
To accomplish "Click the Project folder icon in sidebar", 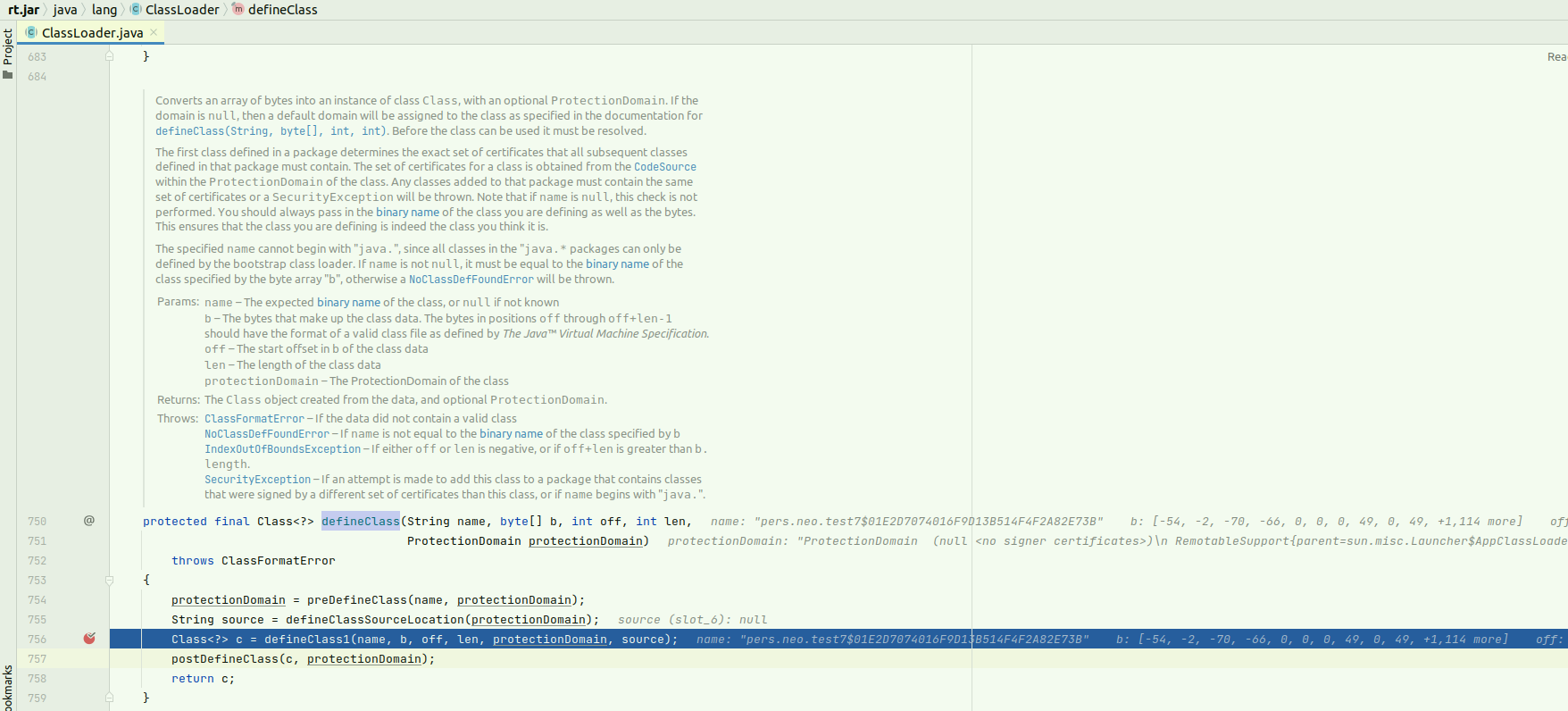I will tap(8, 74).
